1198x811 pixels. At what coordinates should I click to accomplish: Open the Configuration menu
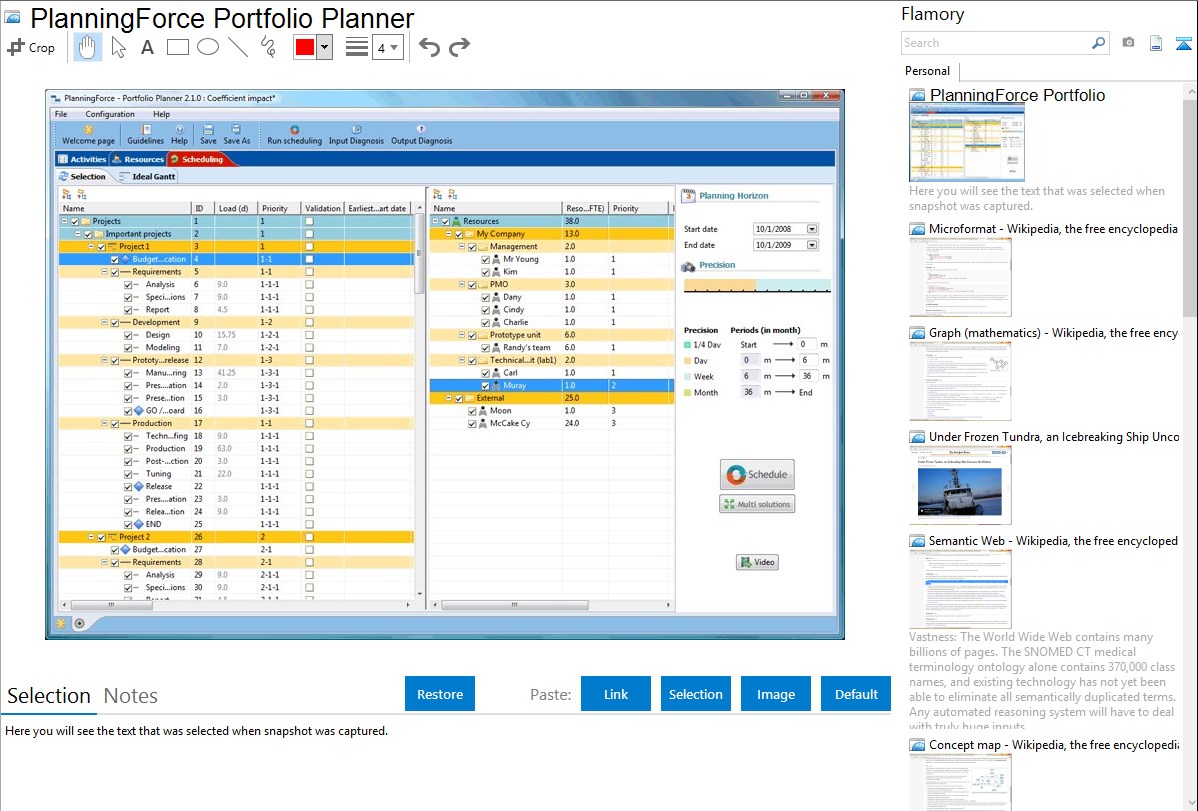(x=110, y=114)
